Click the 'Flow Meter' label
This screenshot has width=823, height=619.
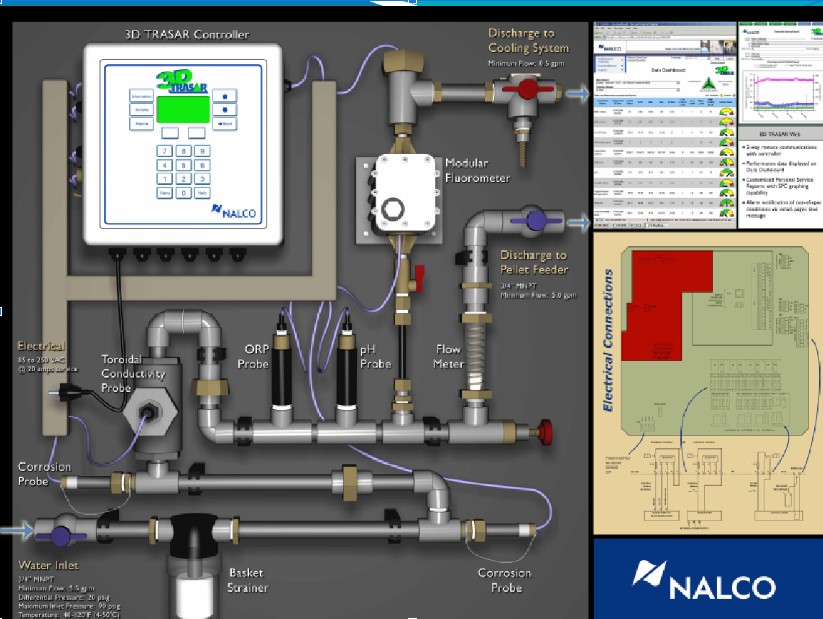point(448,356)
